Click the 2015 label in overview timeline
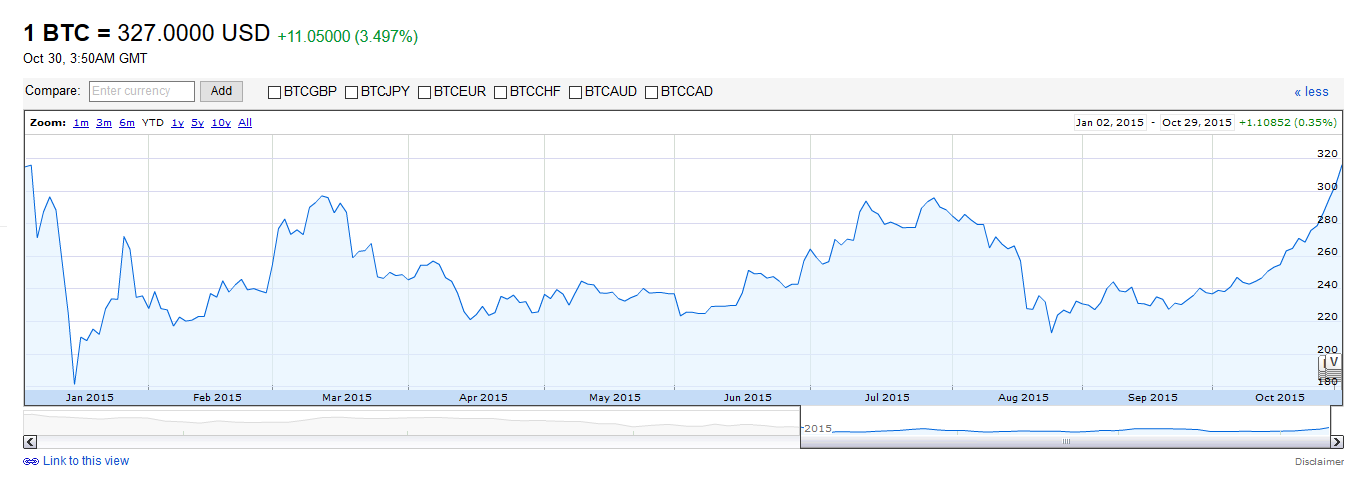1355x482 pixels. point(818,428)
